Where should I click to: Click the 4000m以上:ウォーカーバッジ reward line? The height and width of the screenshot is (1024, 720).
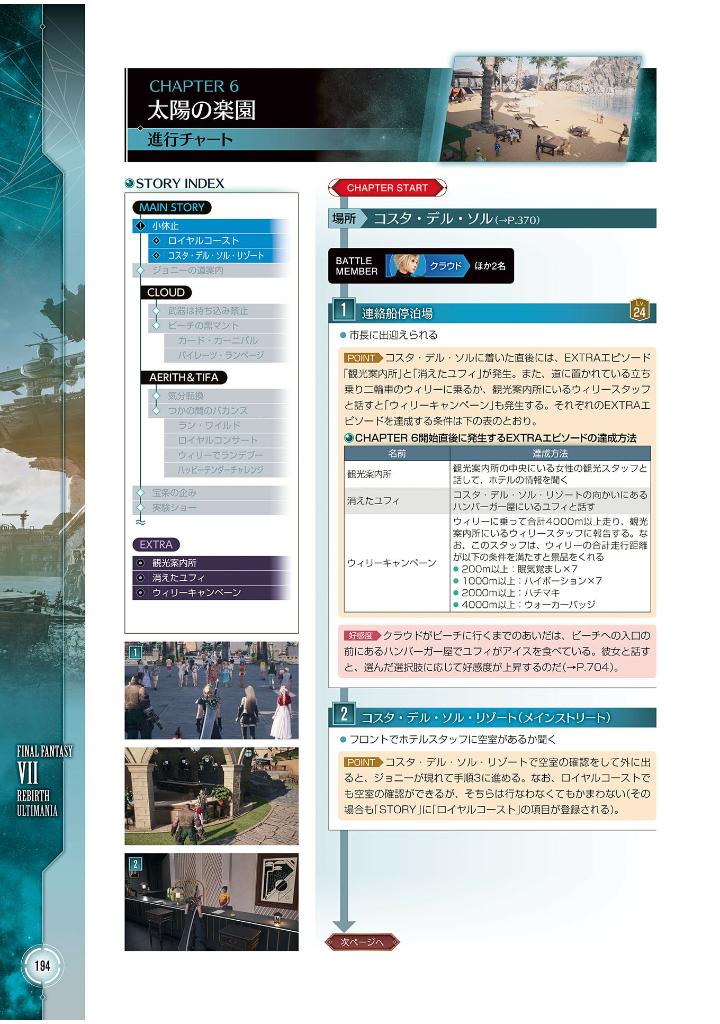(x=525, y=605)
